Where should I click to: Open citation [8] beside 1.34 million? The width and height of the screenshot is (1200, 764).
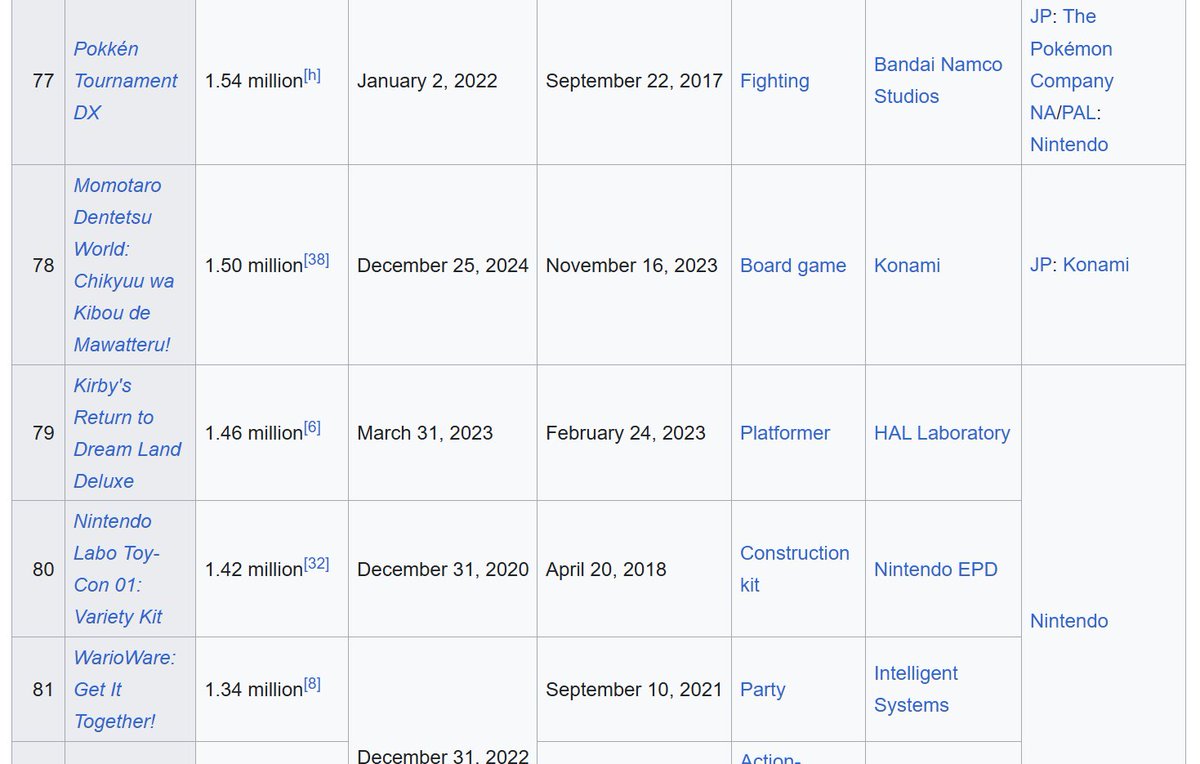312,684
